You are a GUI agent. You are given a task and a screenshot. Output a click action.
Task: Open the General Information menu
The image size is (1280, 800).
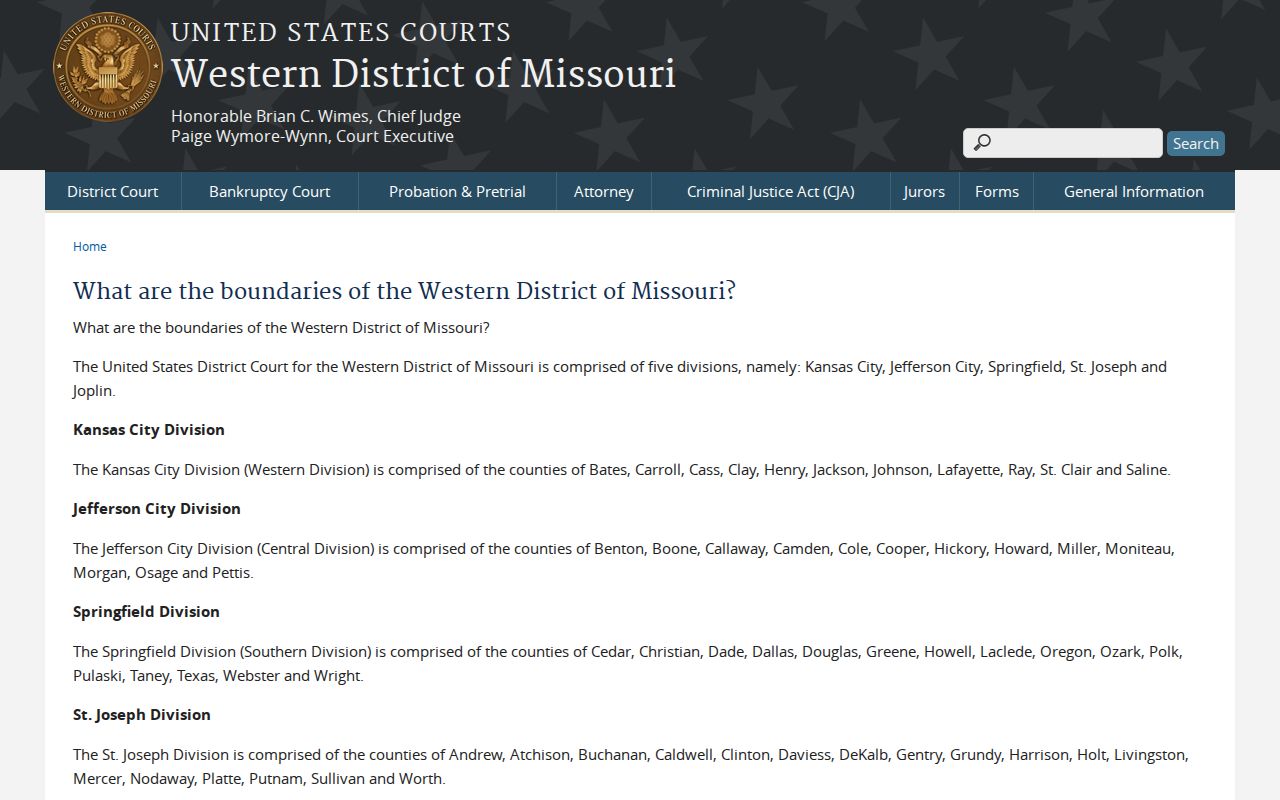[x=1134, y=191]
